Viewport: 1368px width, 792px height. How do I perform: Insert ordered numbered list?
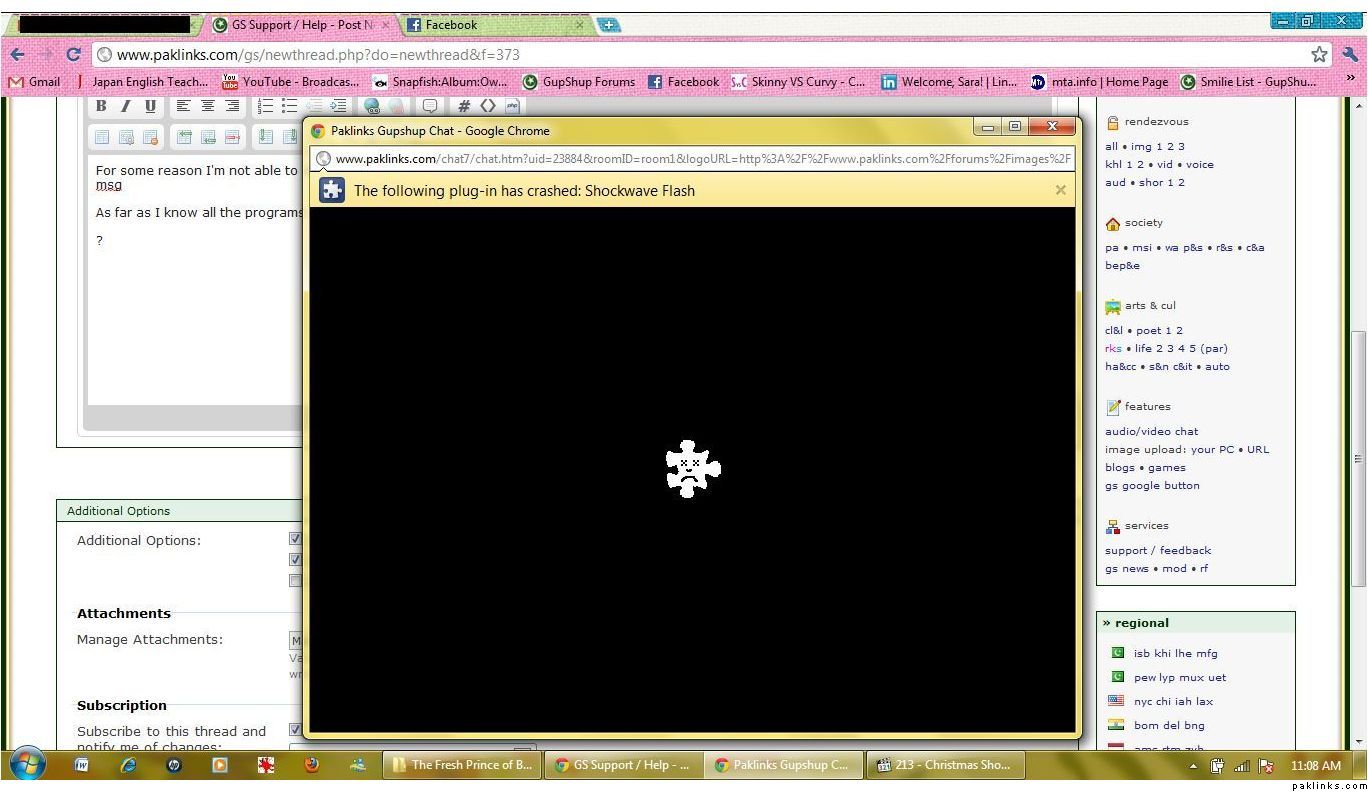click(265, 106)
